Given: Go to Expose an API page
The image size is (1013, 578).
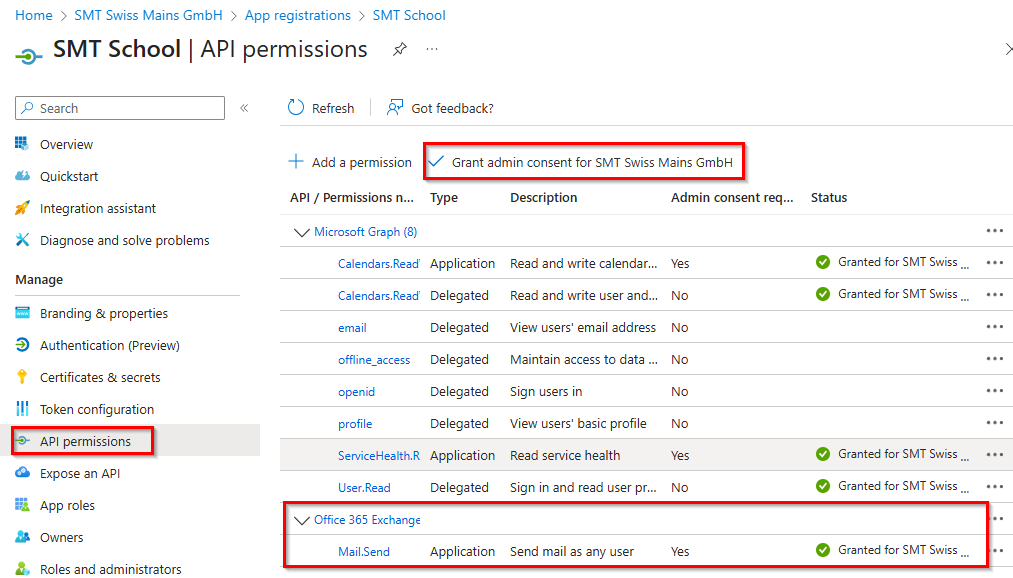Looking at the screenshot, I should click(81, 473).
